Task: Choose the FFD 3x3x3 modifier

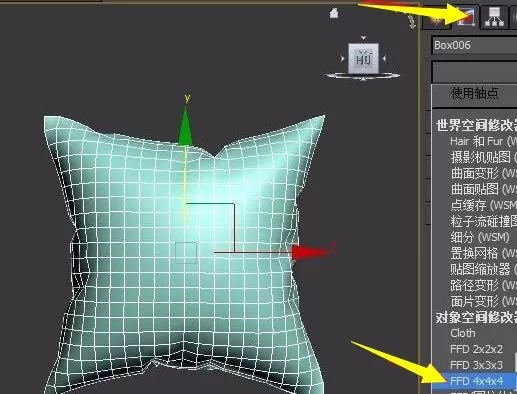Action: tap(476, 365)
